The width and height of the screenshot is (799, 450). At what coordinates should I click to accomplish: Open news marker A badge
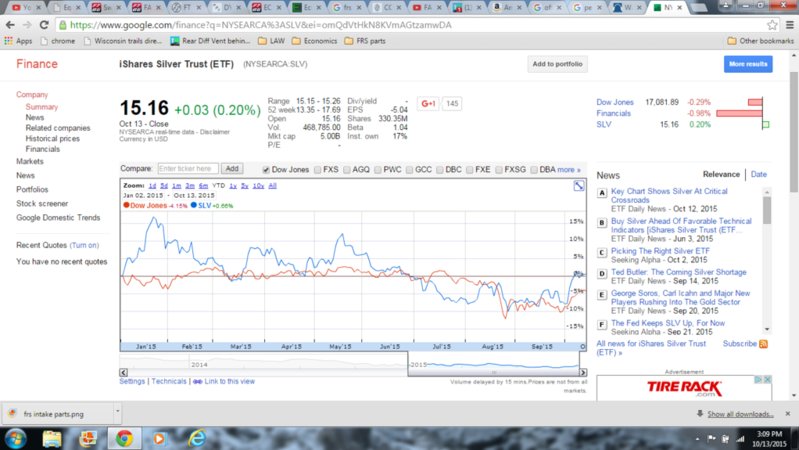(602, 193)
